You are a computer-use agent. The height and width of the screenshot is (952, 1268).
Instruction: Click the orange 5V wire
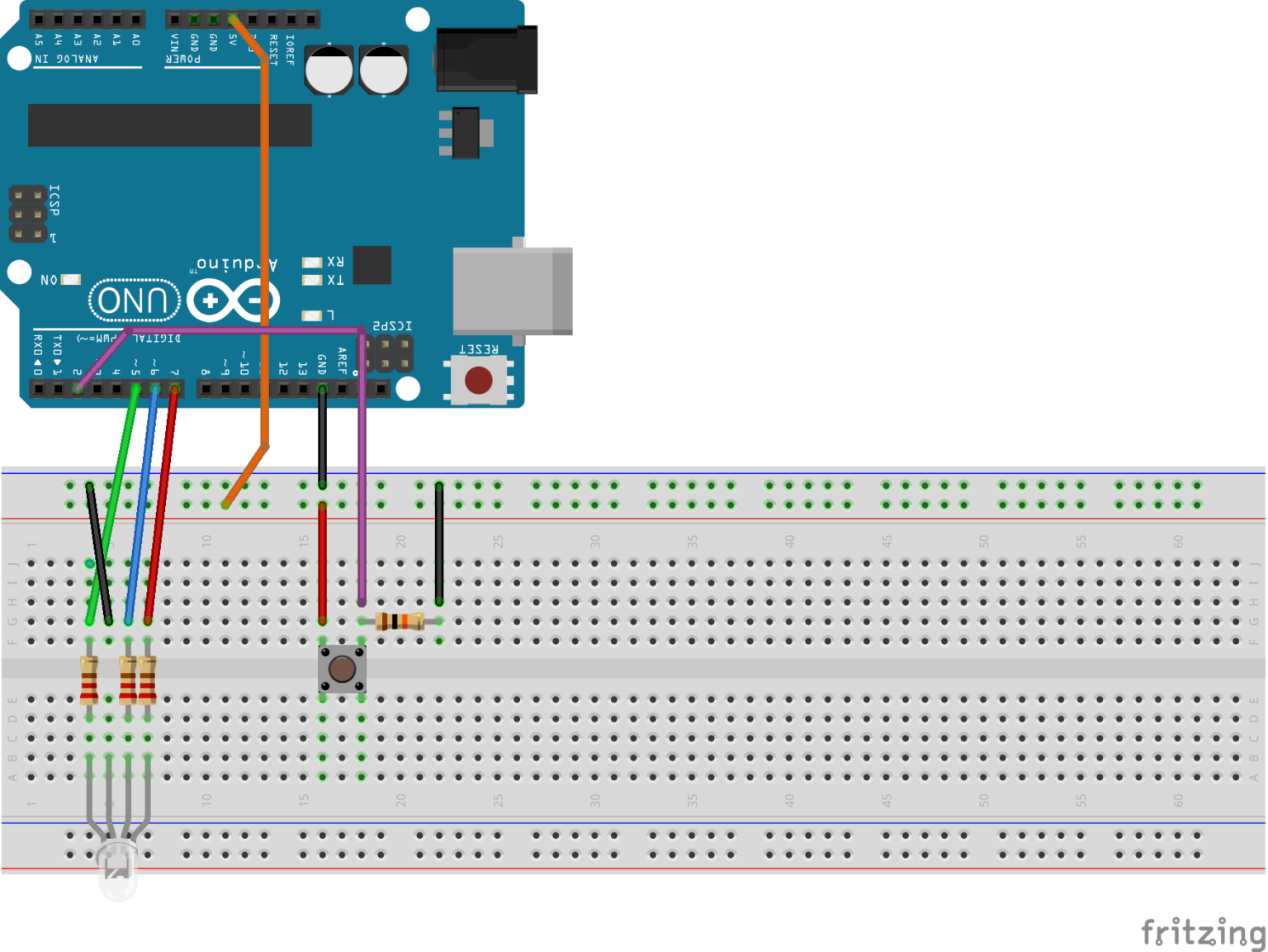click(x=264, y=248)
